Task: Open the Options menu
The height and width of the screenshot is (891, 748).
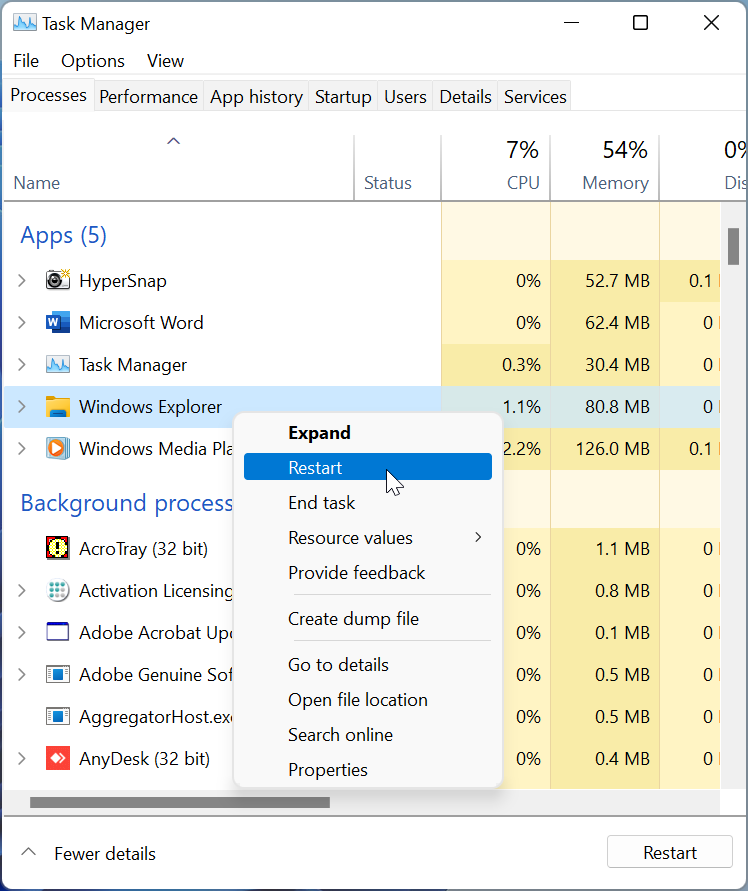Action: pyautogui.click(x=93, y=61)
